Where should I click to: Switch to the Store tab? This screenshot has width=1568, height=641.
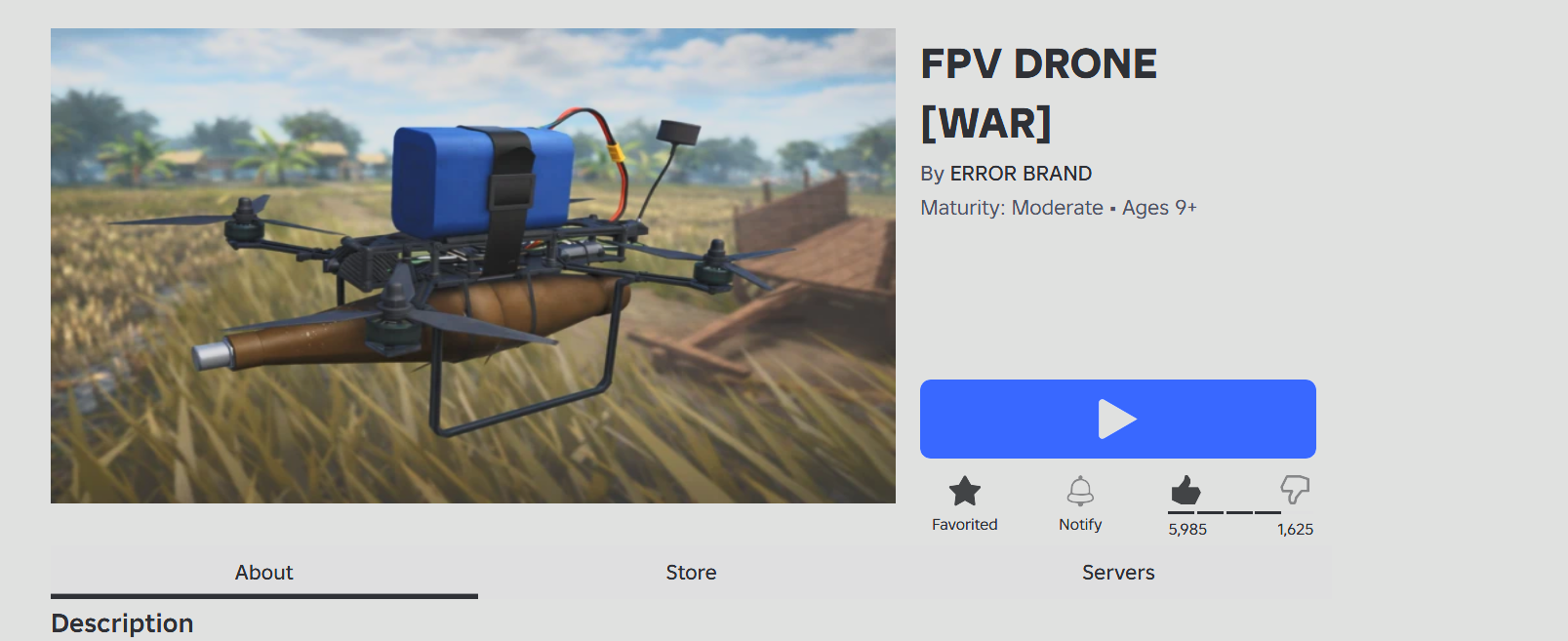[691, 573]
